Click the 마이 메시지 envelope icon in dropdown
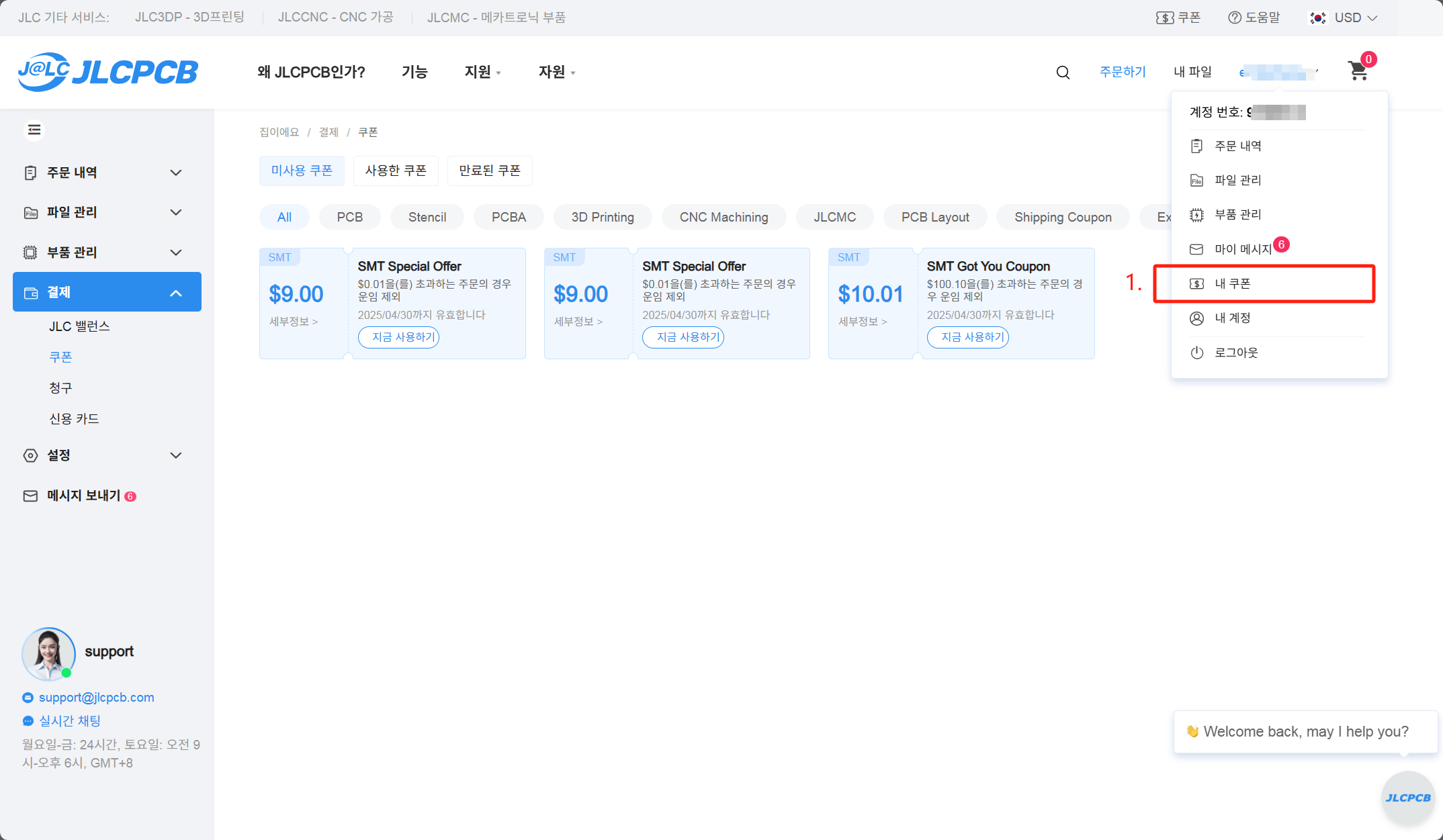The image size is (1443, 840). click(1196, 249)
